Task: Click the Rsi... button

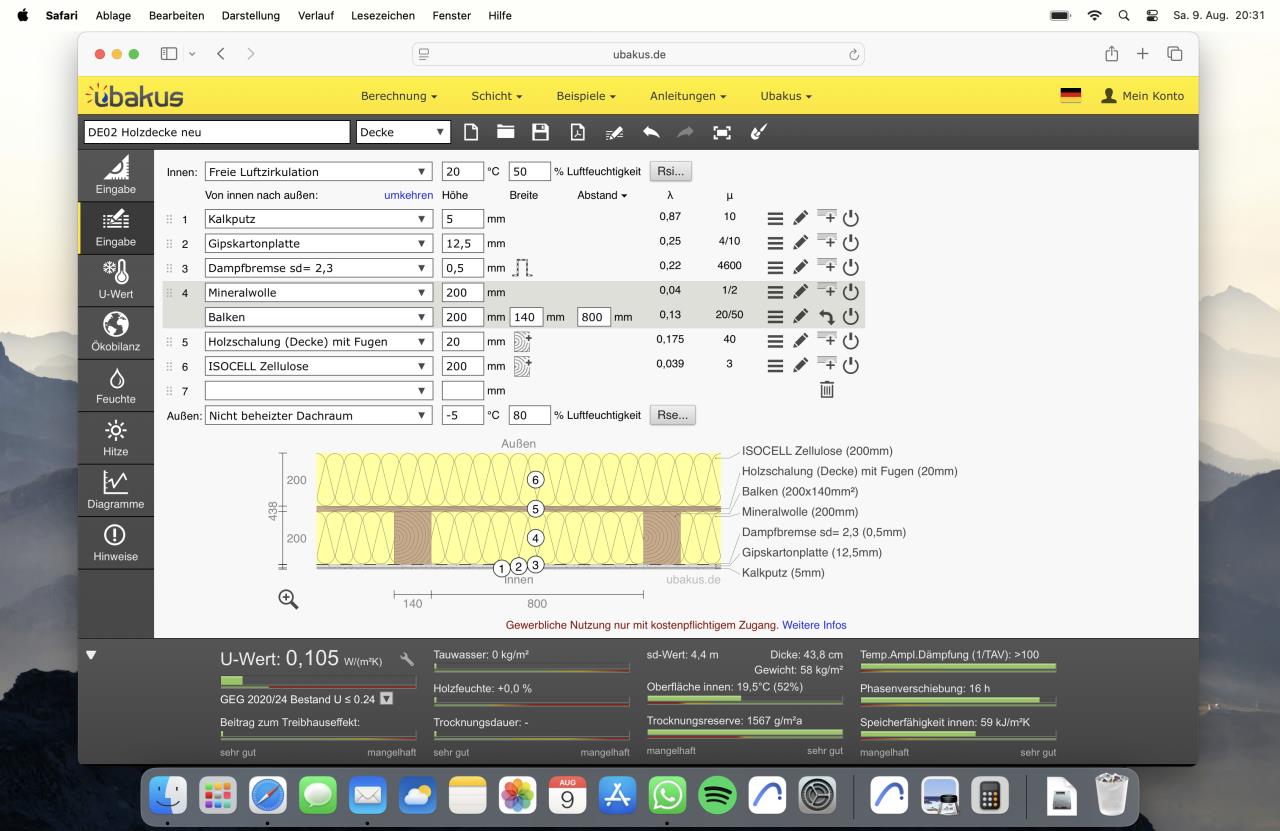Action: pos(671,172)
